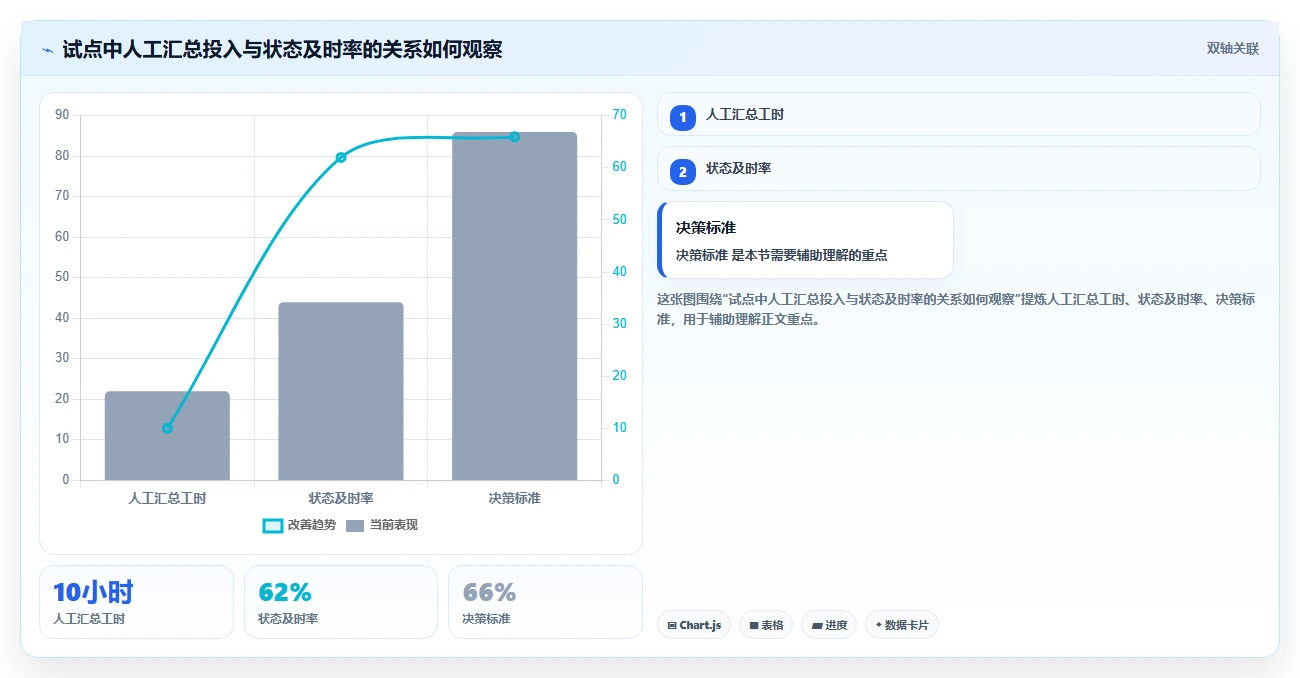Click the page title 试点中人工汇总投入与状态及时率的关系如何观察
This screenshot has width=1300, height=678.
(x=282, y=49)
